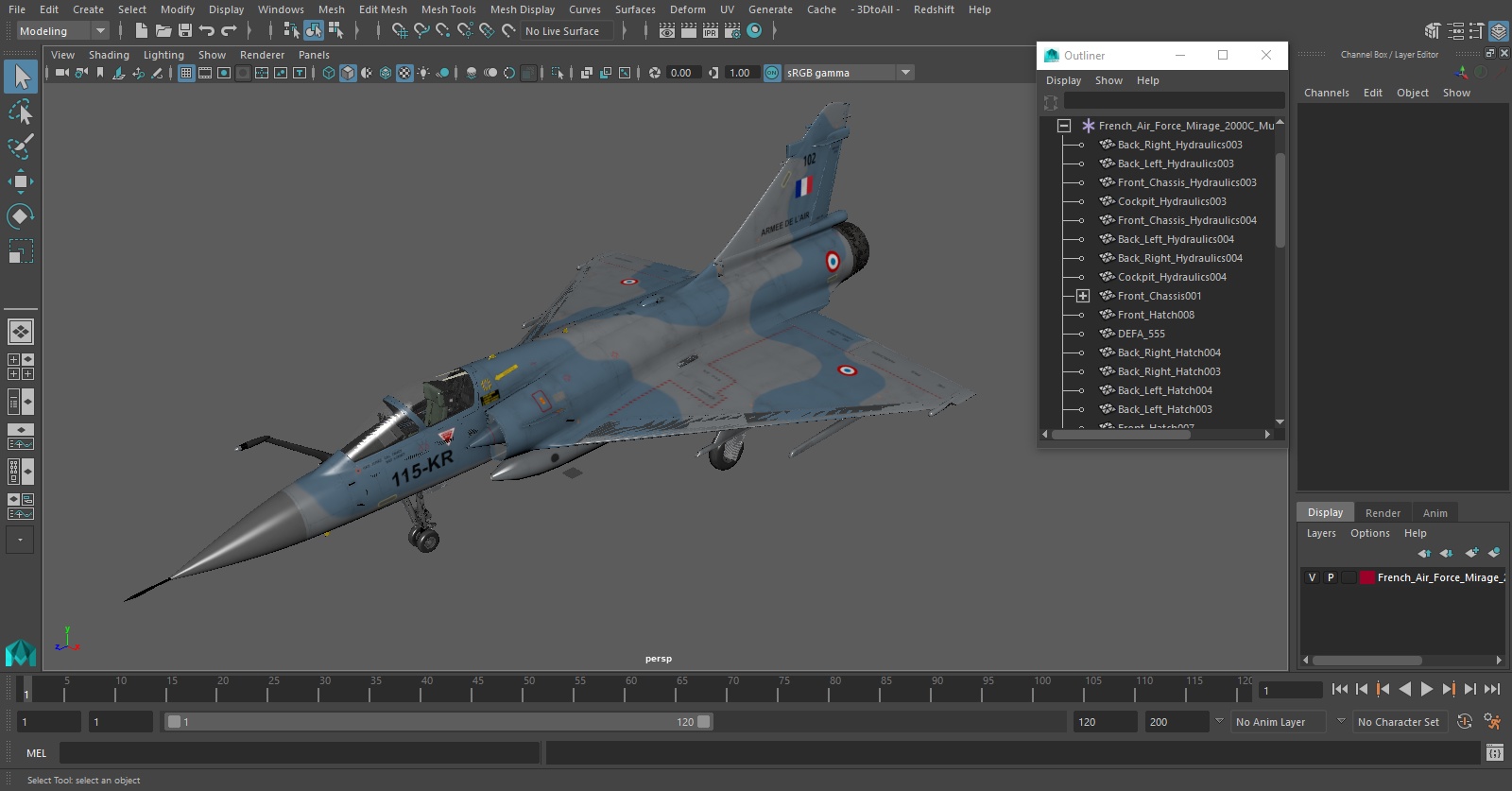Open Layers menu in Layer Editor
This screenshot has width=1512, height=791.
click(x=1321, y=533)
